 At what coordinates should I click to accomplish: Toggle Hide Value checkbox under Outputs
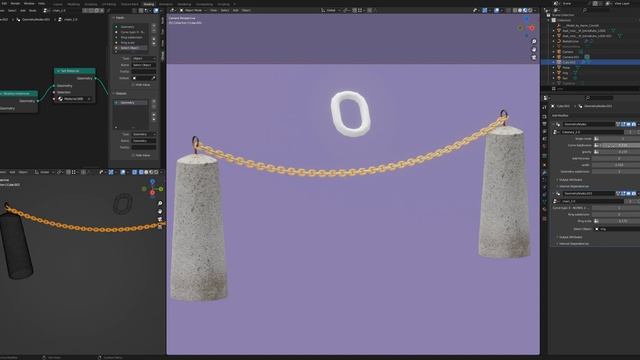click(x=133, y=156)
